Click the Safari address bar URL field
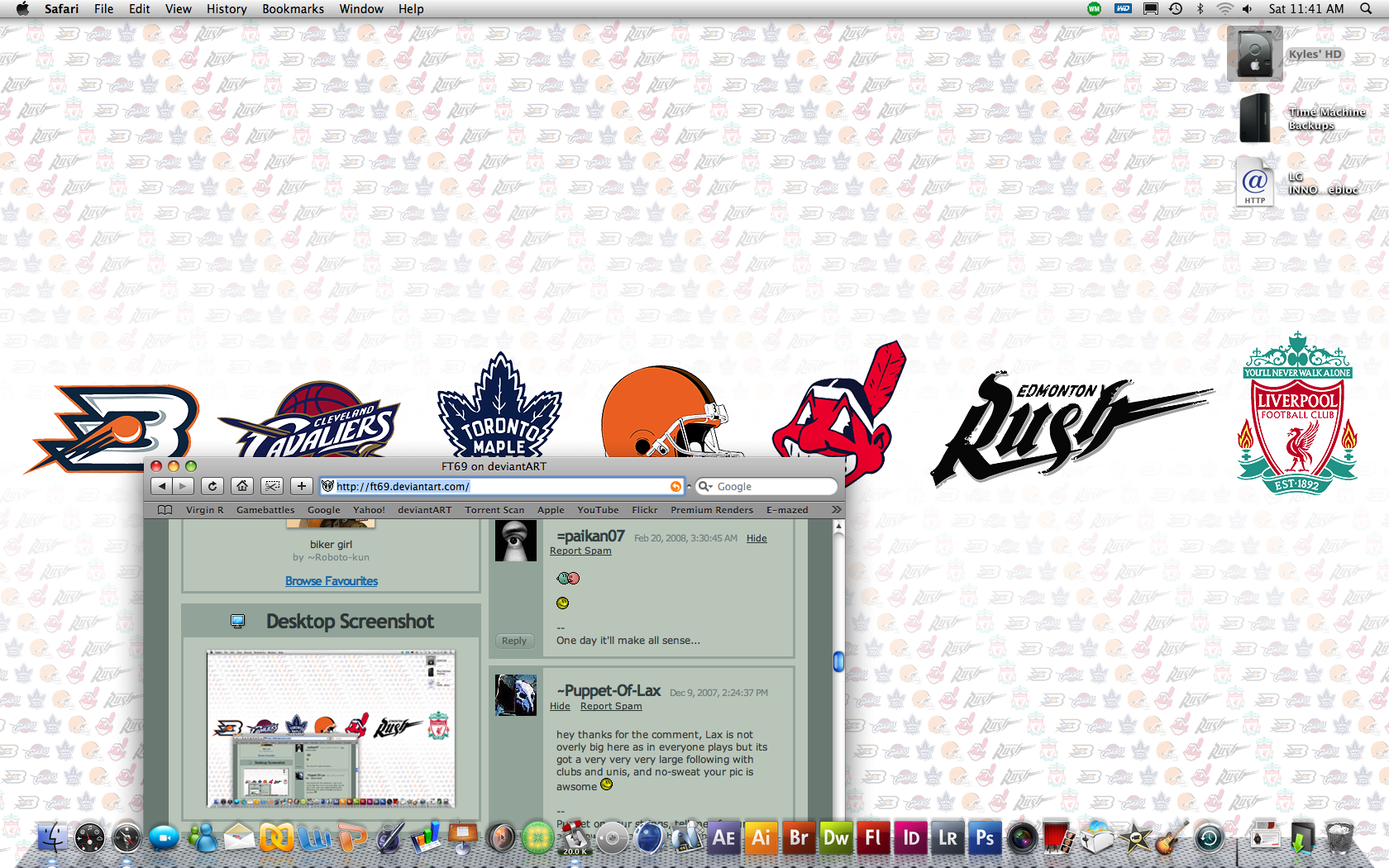The width and height of the screenshot is (1389, 868). 502,486
